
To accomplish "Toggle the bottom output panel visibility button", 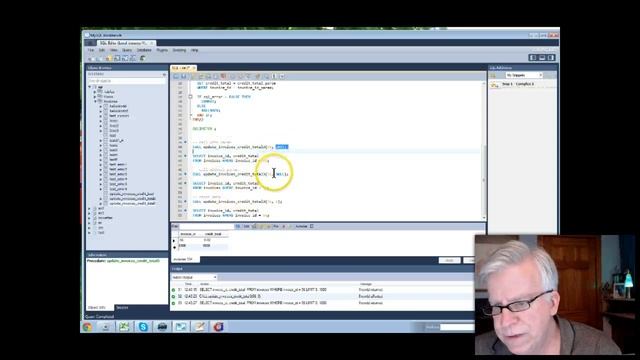I will [542, 58].
